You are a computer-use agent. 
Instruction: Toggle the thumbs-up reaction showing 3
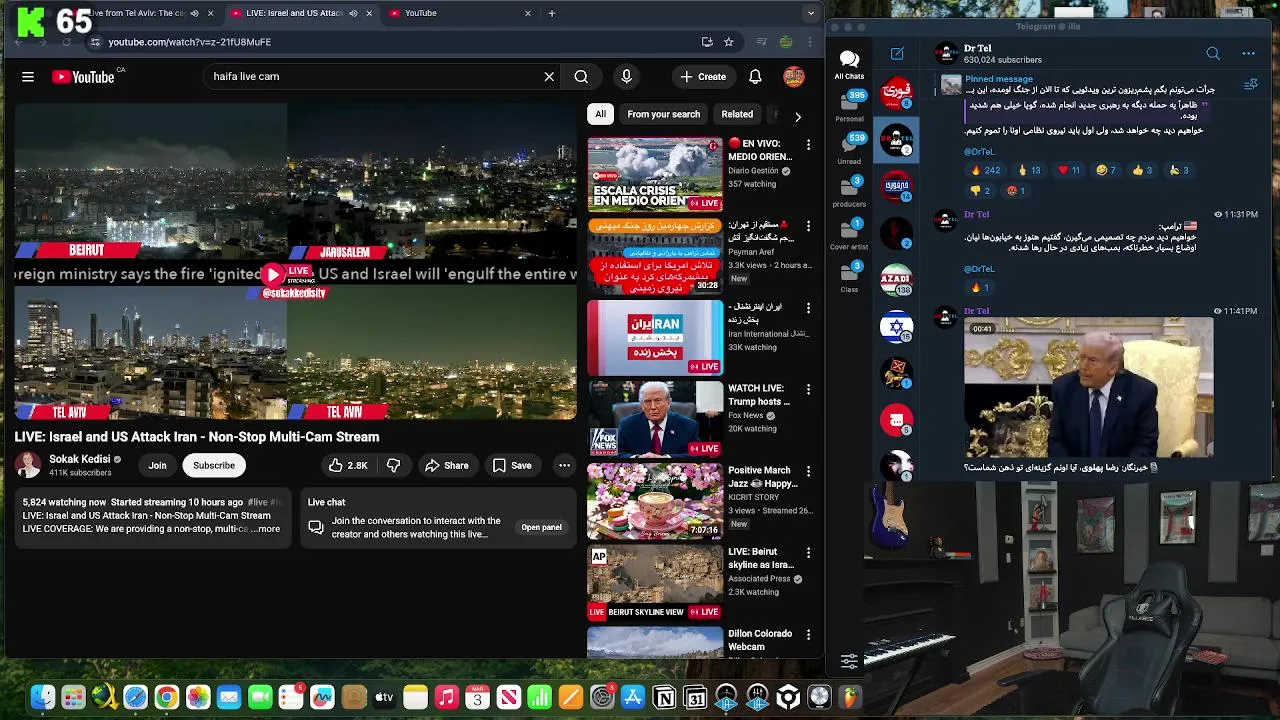coord(1142,170)
